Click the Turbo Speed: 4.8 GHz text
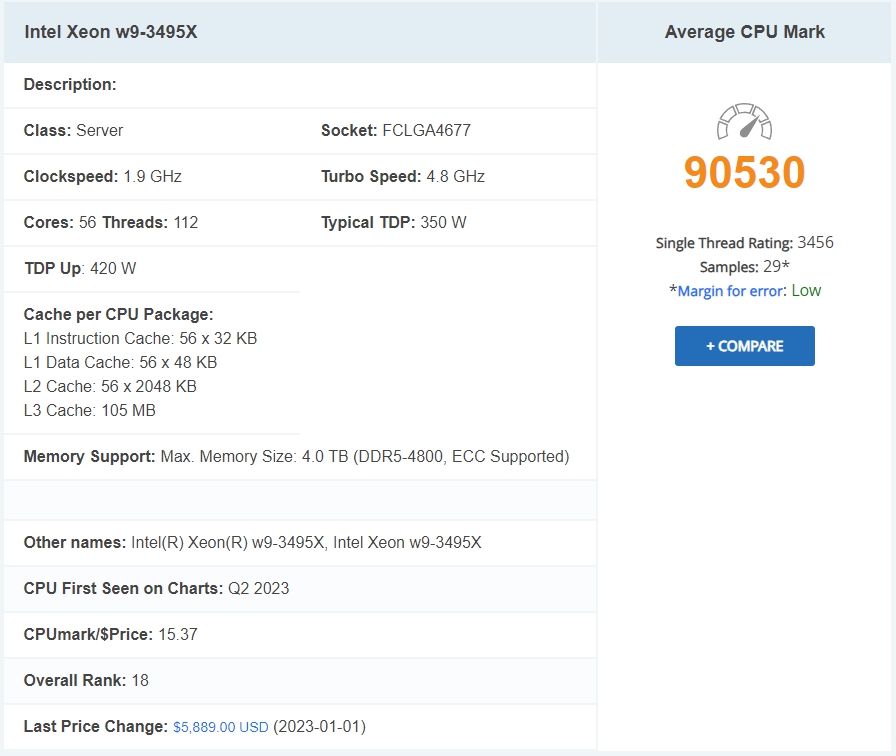The image size is (896, 756). 403,177
